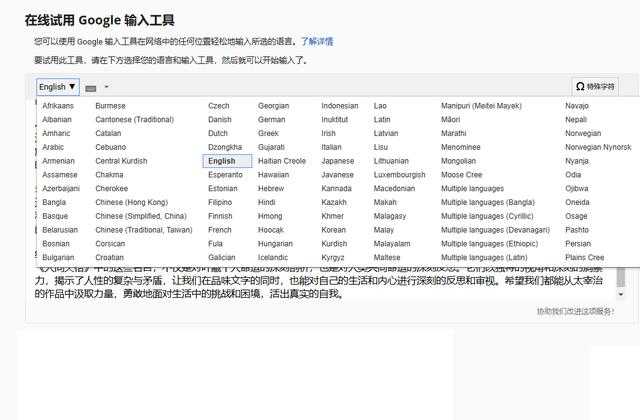Viewport: 640px width, 420px height.
Task: Pick Arabic from the language menu
Action: click(x=53, y=147)
